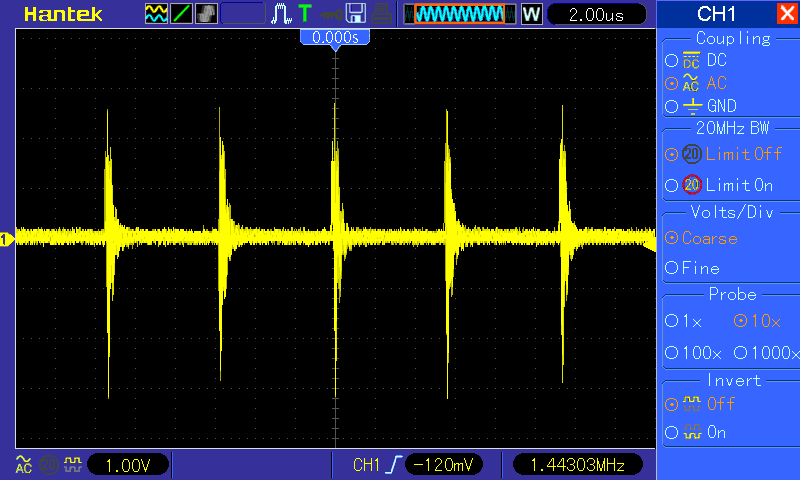This screenshot has width=800, height=480.
Task: Click the pulse trigger icon
Action: [x=281, y=14]
